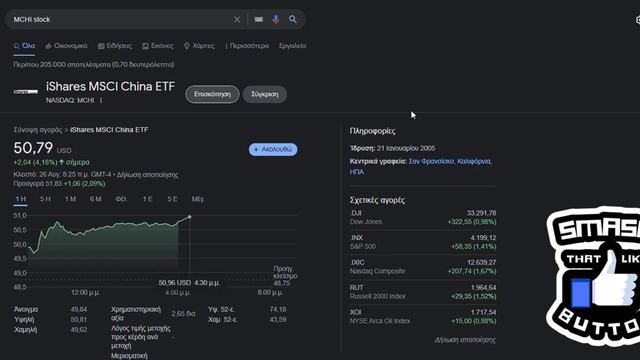The height and width of the screenshot is (360, 640).
Task: Open the RUT Russell 2000 Index row
Action: point(423,292)
